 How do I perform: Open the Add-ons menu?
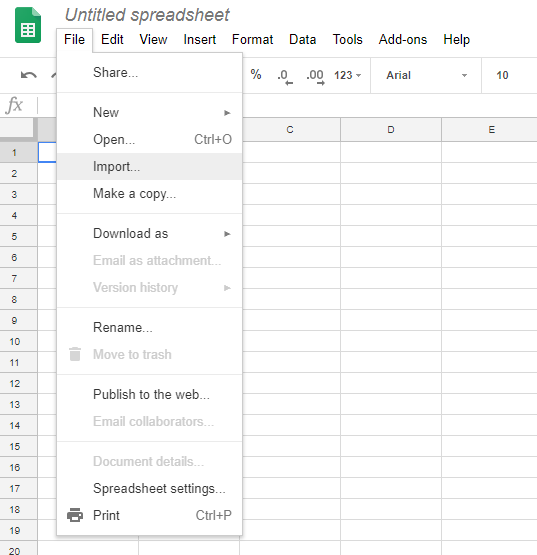403,39
